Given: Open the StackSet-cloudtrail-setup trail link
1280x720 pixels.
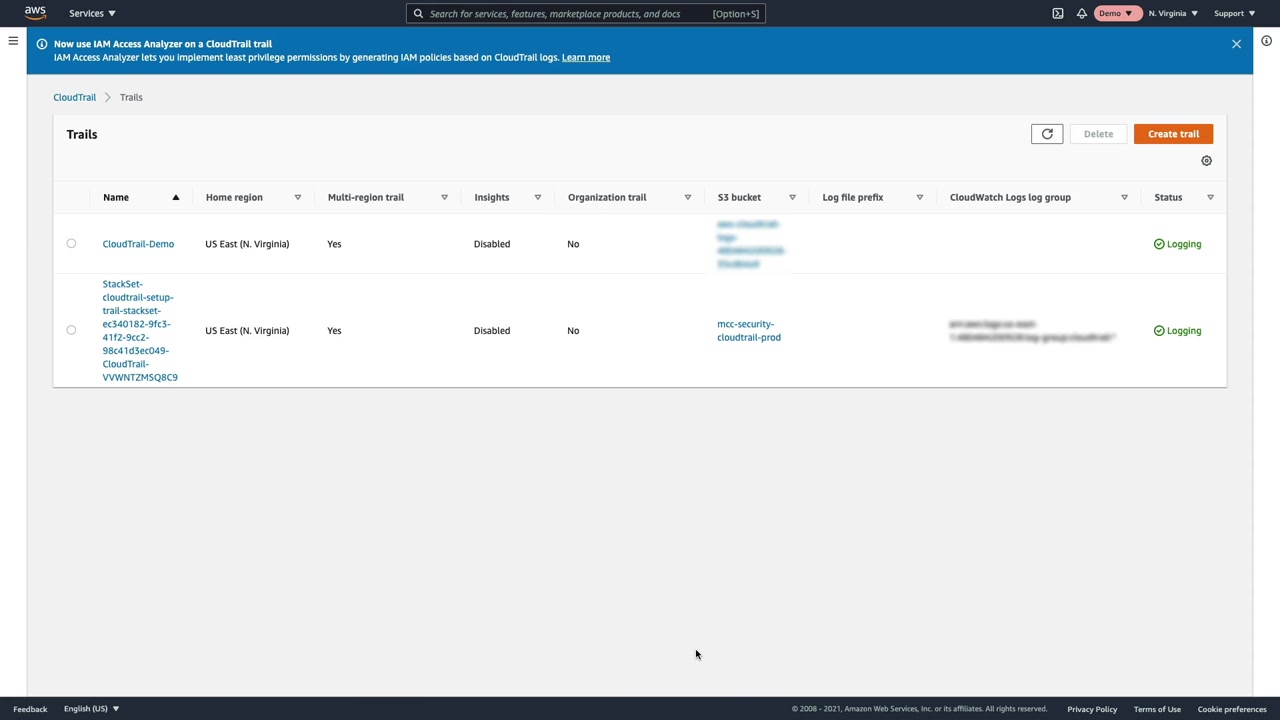Looking at the screenshot, I should (x=140, y=331).
